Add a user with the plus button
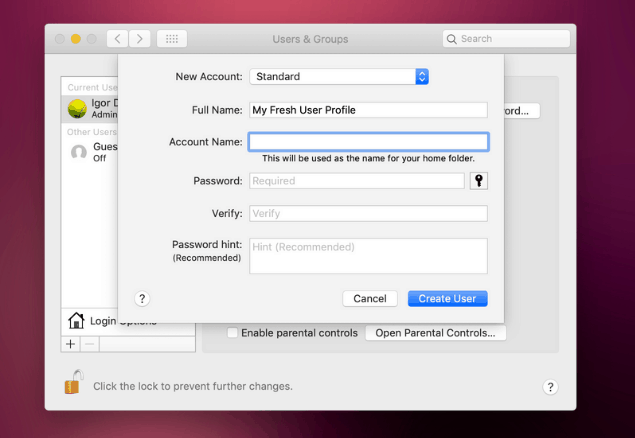 (x=70, y=344)
